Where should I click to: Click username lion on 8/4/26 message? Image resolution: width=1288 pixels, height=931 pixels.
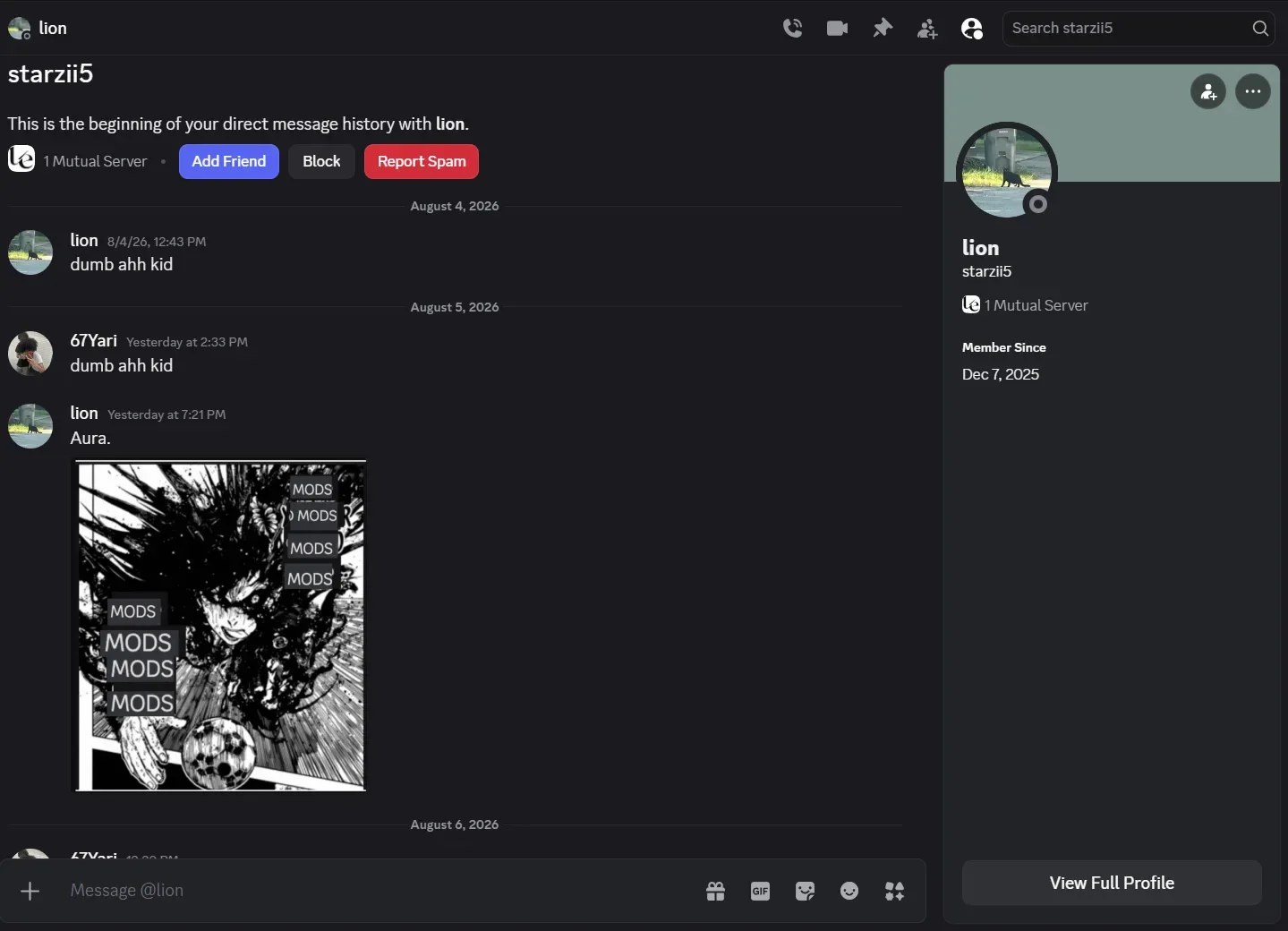pos(84,240)
